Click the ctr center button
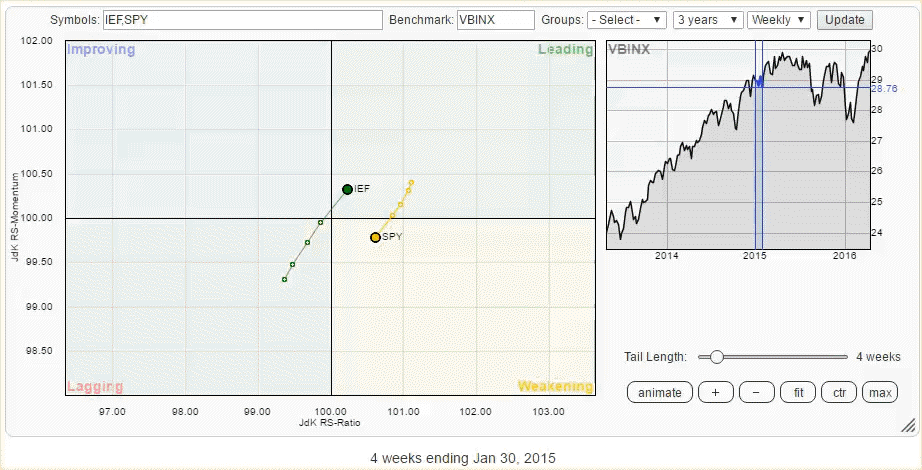Viewport: 922px width, 470px height. coord(839,392)
